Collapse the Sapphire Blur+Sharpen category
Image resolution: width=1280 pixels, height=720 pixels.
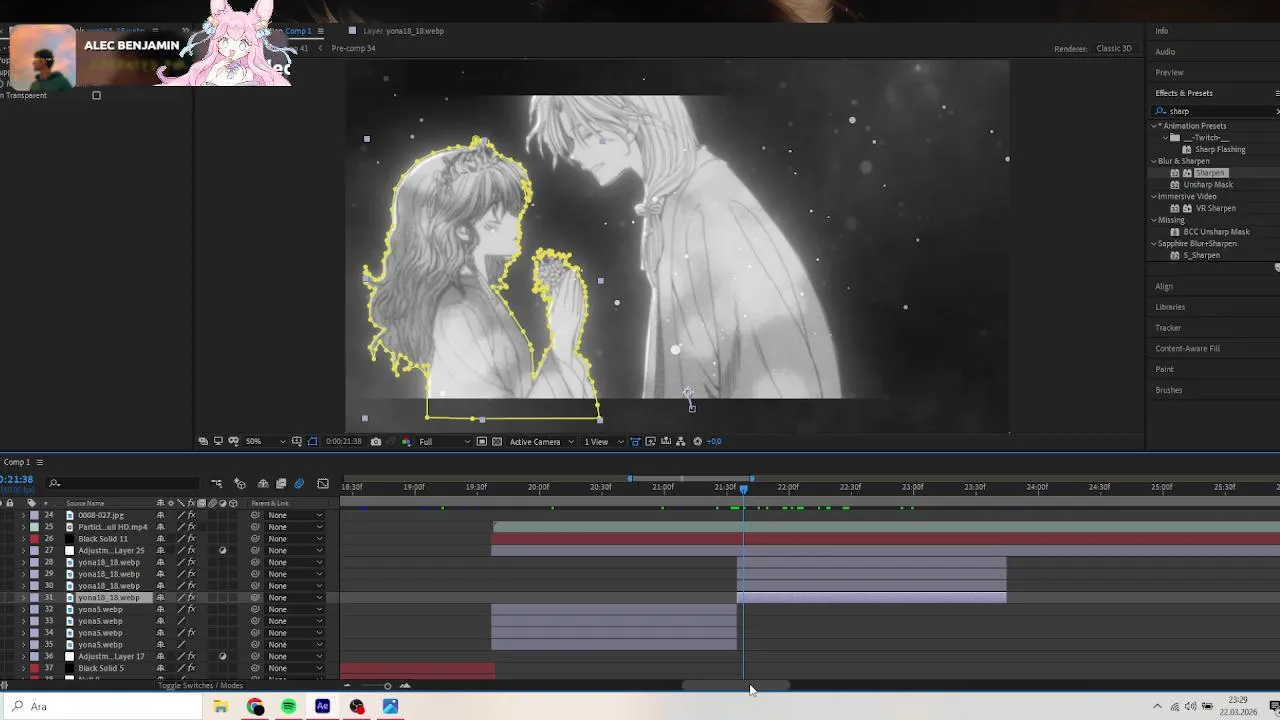pyautogui.click(x=1154, y=244)
